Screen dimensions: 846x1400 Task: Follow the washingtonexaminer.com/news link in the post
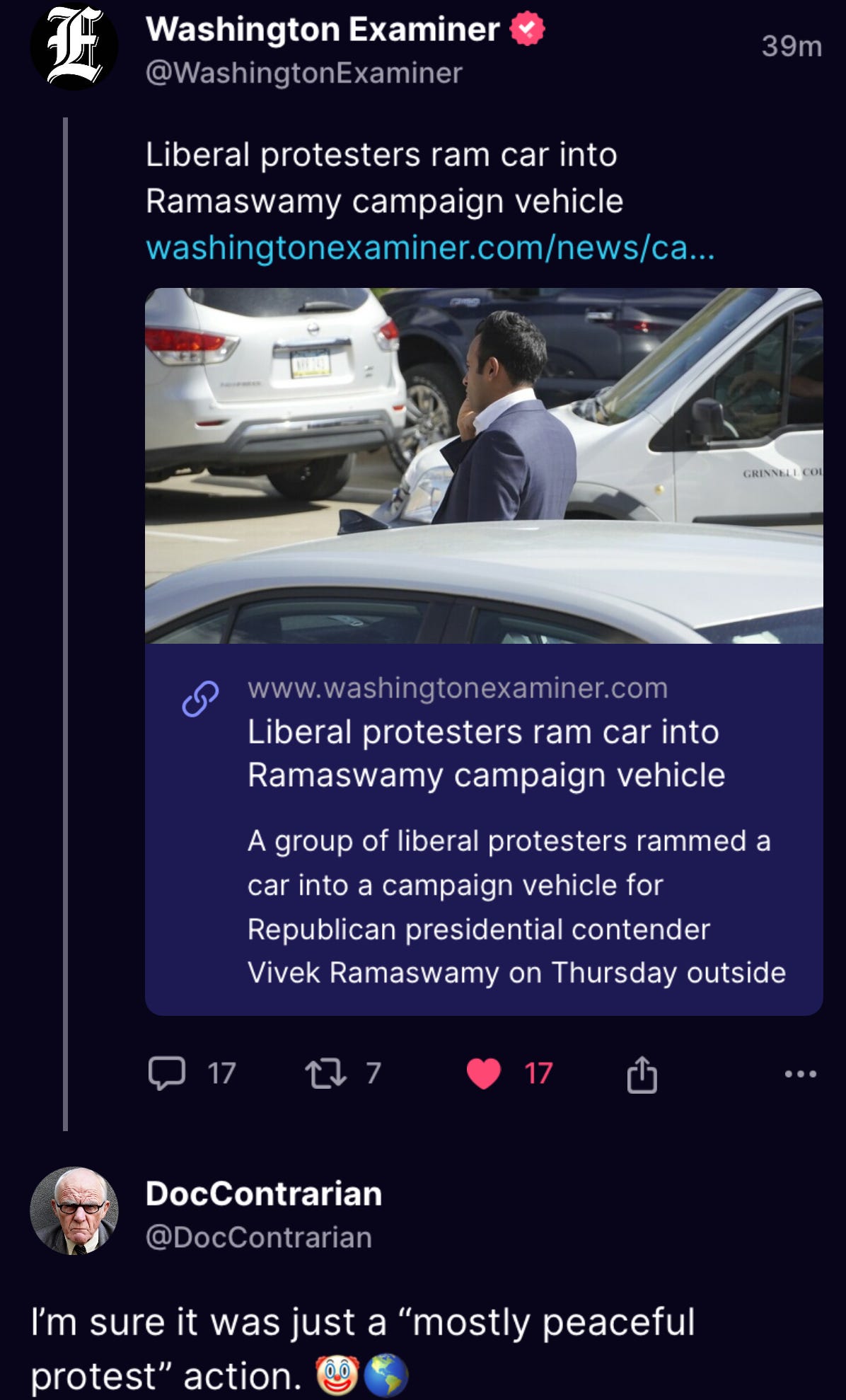[x=430, y=248]
